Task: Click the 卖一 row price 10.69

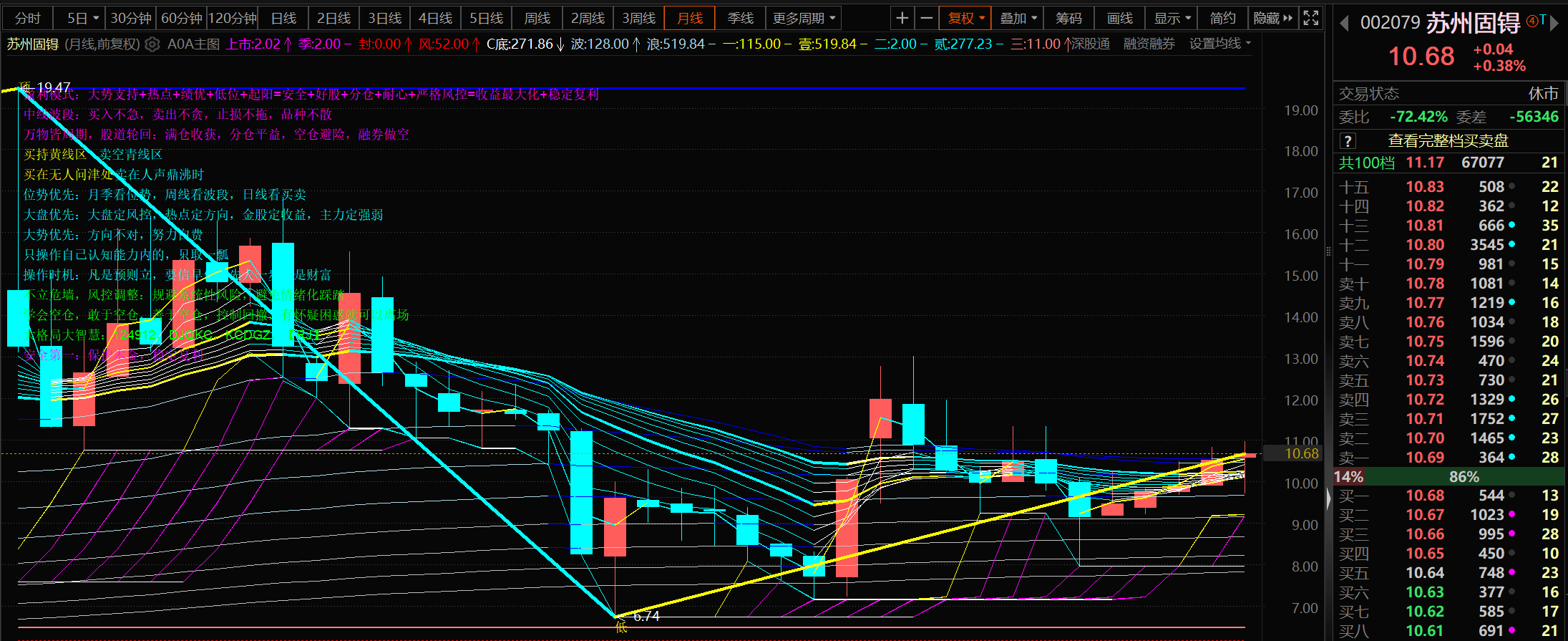Action: tap(1425, 457)
